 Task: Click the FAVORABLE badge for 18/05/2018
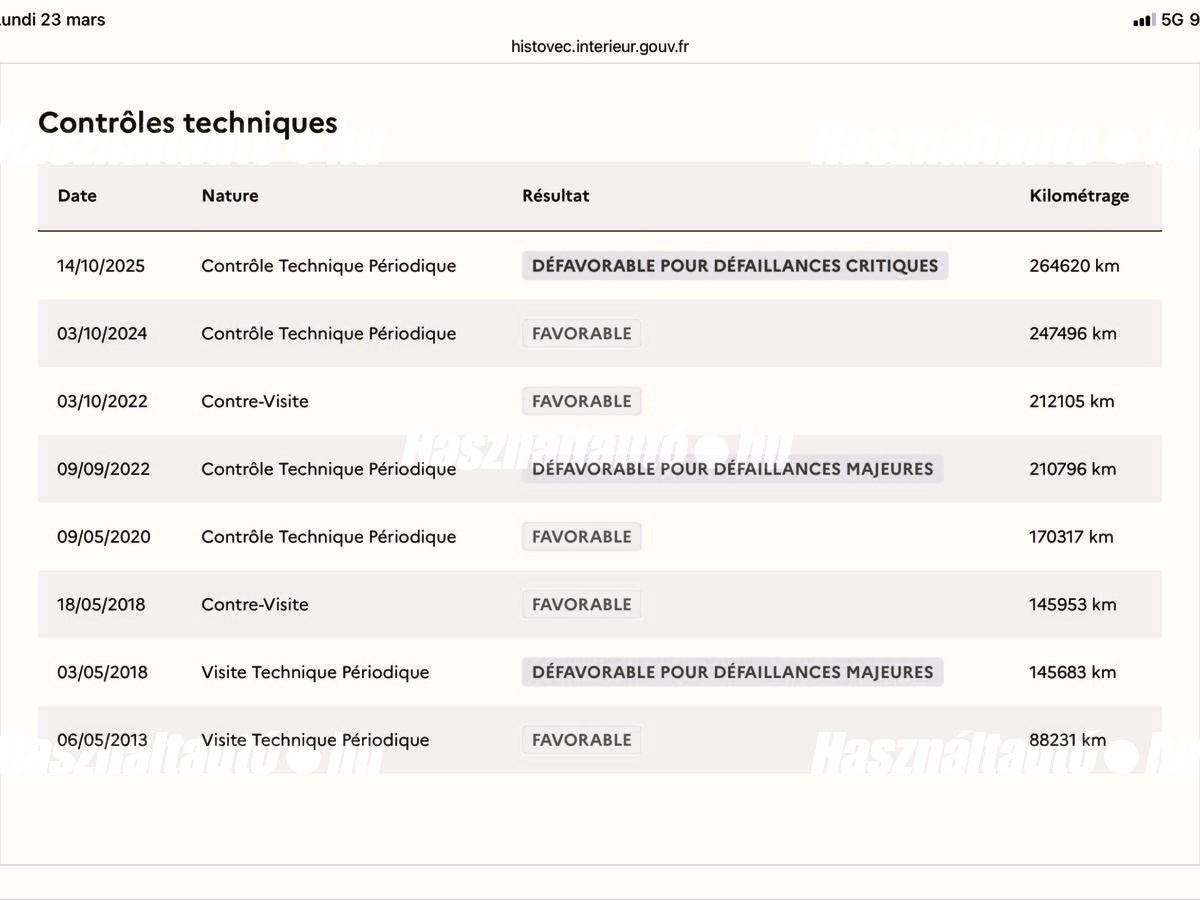coord(581,605)
